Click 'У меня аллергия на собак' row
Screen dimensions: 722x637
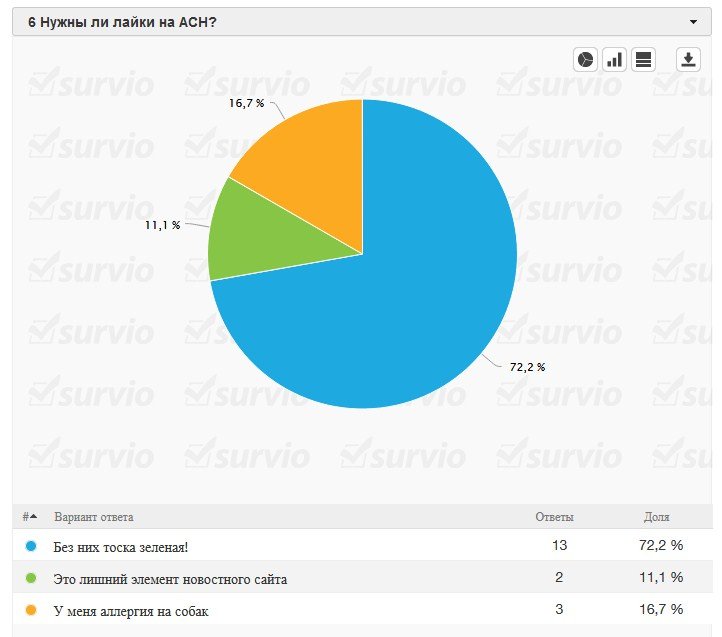[x=362, y=610]
